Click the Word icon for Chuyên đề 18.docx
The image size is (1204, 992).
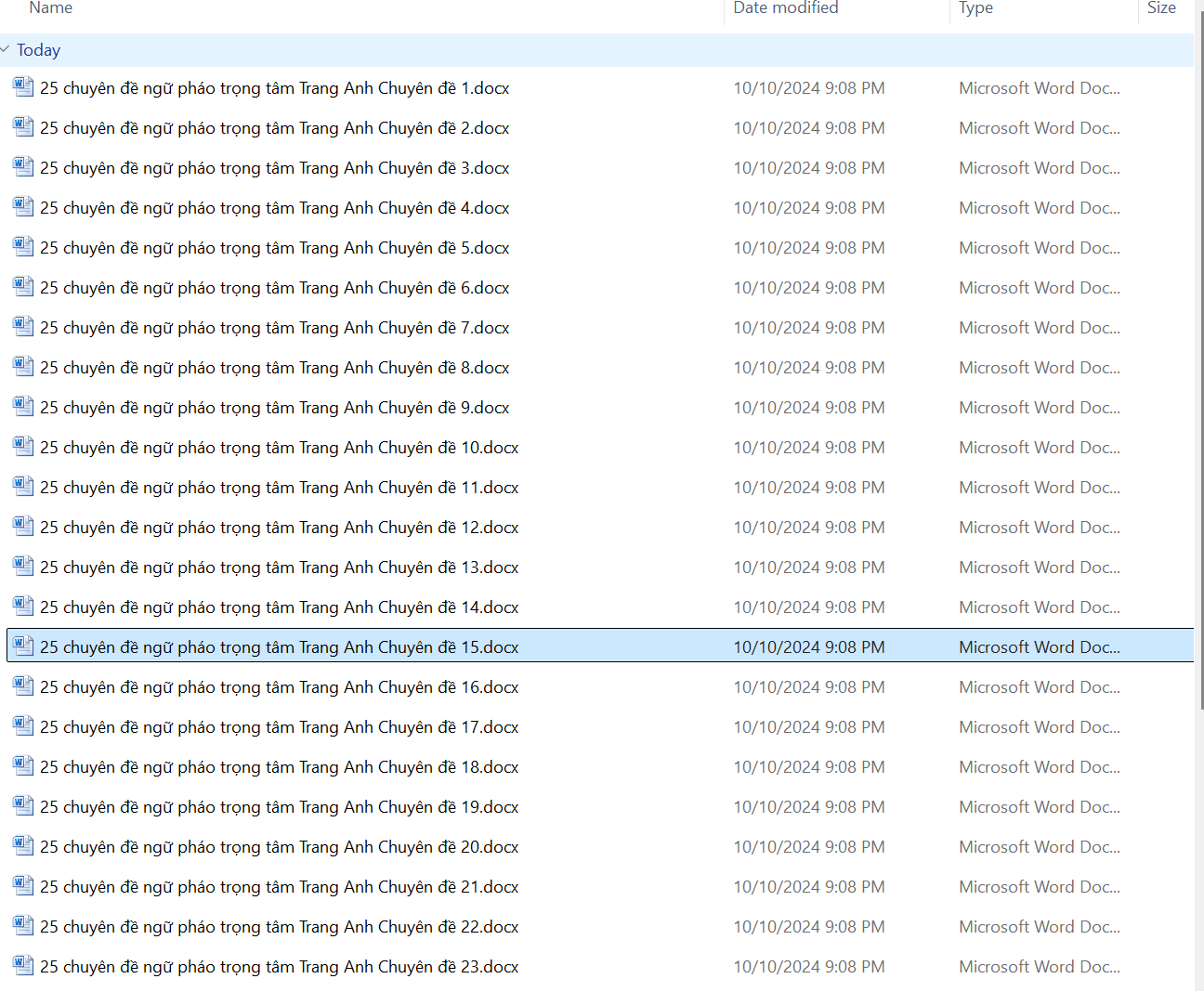[23, 766]
